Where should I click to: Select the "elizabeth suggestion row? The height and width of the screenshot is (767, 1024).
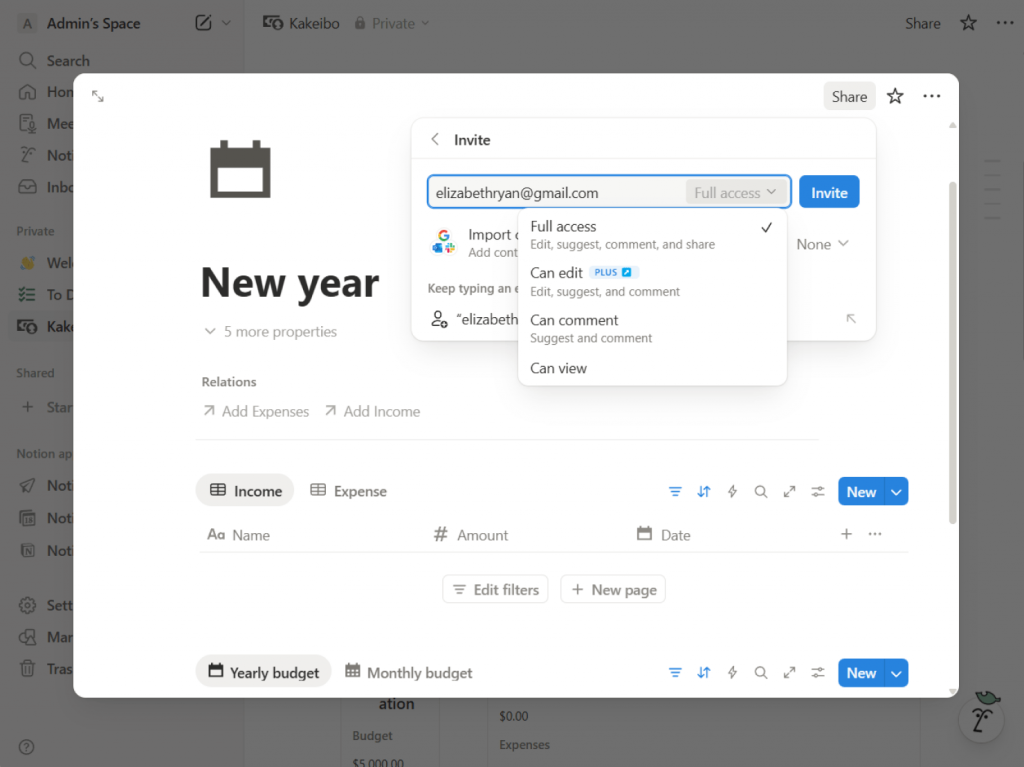click(644, 319)
